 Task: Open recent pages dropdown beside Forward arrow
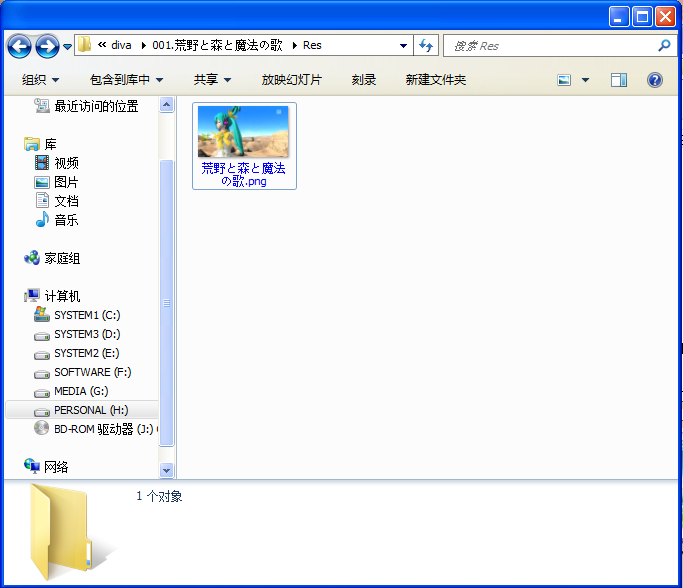67,46
